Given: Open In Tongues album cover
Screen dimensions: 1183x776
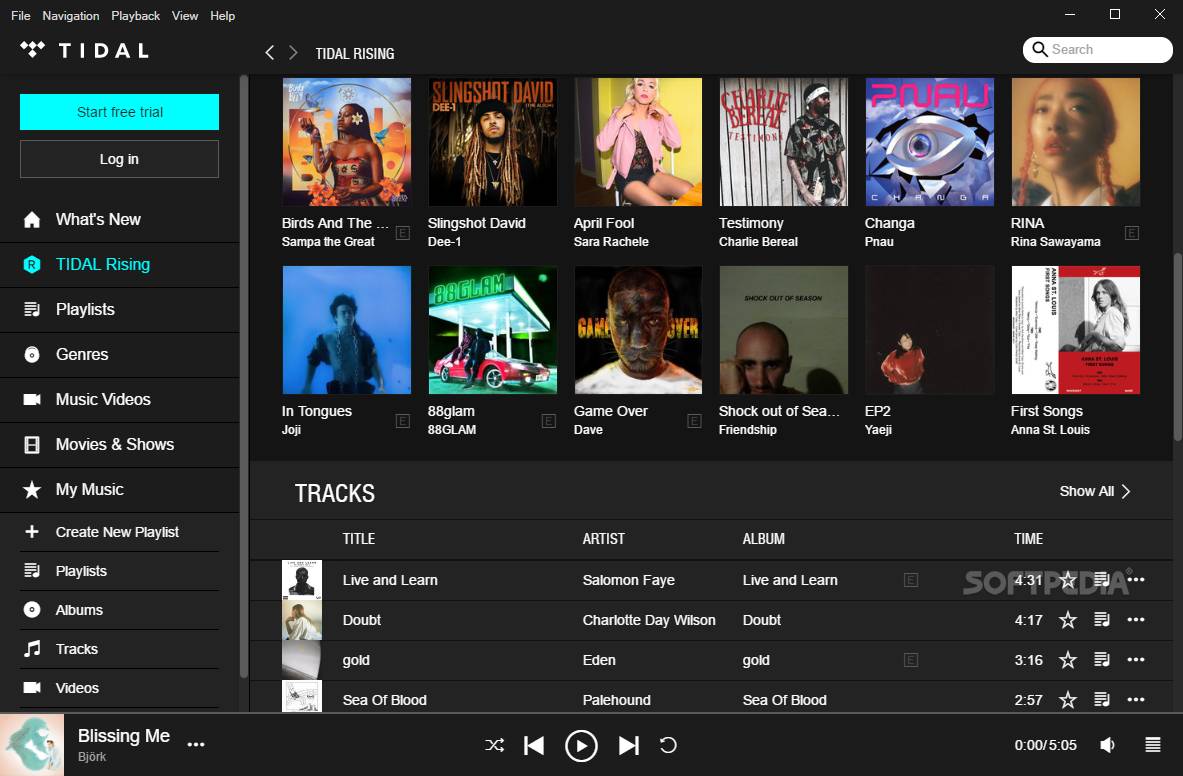Looking at the screenshot, I should pyautogui.click(x=347, y=330).
